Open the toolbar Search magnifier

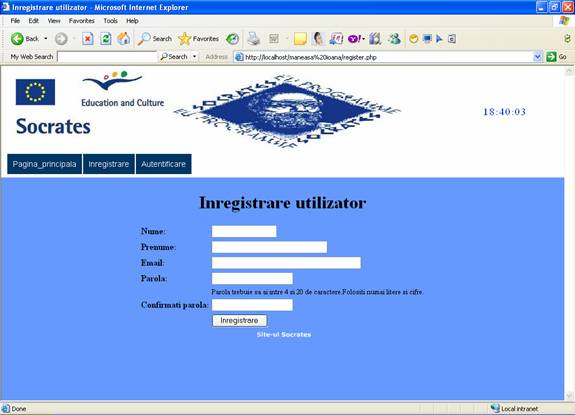point(144,38)
